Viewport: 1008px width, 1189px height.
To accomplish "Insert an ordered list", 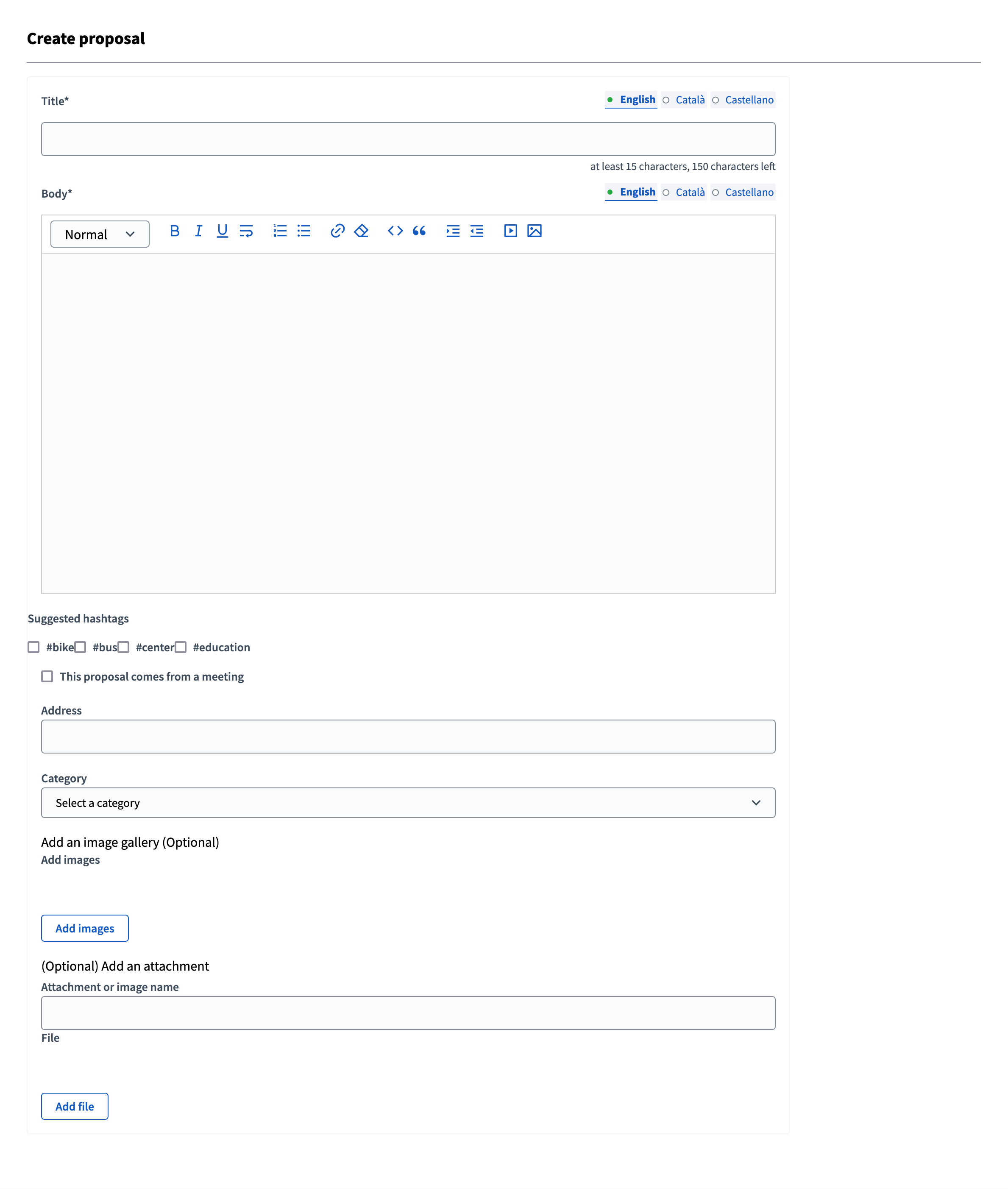I will tap(280, 232).
